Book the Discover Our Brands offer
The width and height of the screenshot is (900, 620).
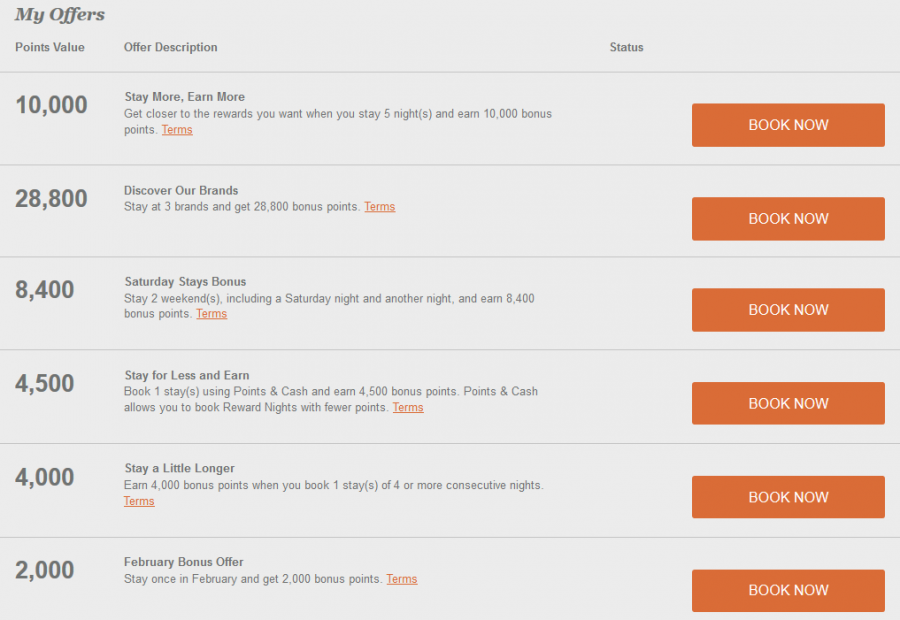point(788,219)
